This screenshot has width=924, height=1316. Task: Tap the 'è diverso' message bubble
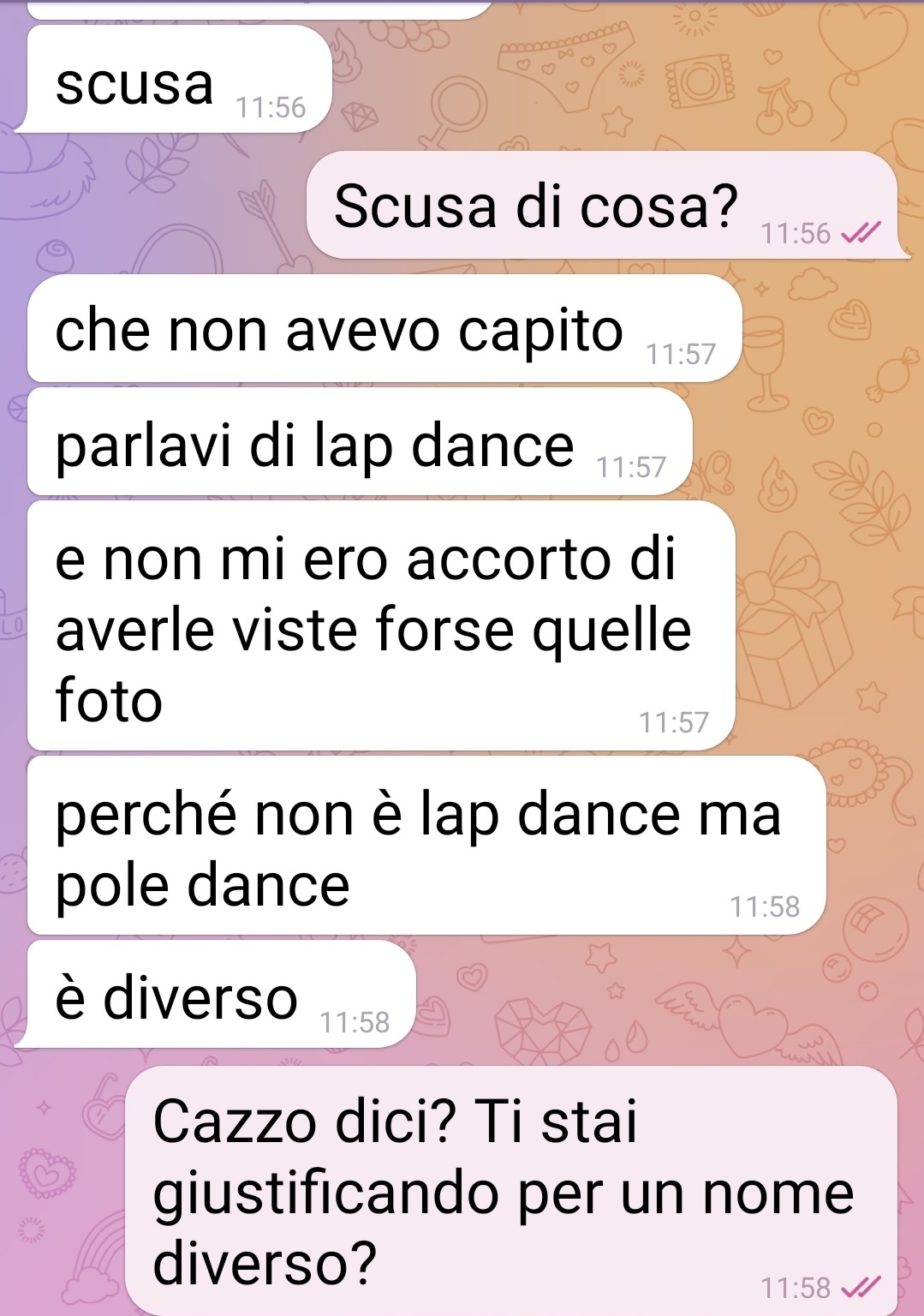(x=221, y=994)
